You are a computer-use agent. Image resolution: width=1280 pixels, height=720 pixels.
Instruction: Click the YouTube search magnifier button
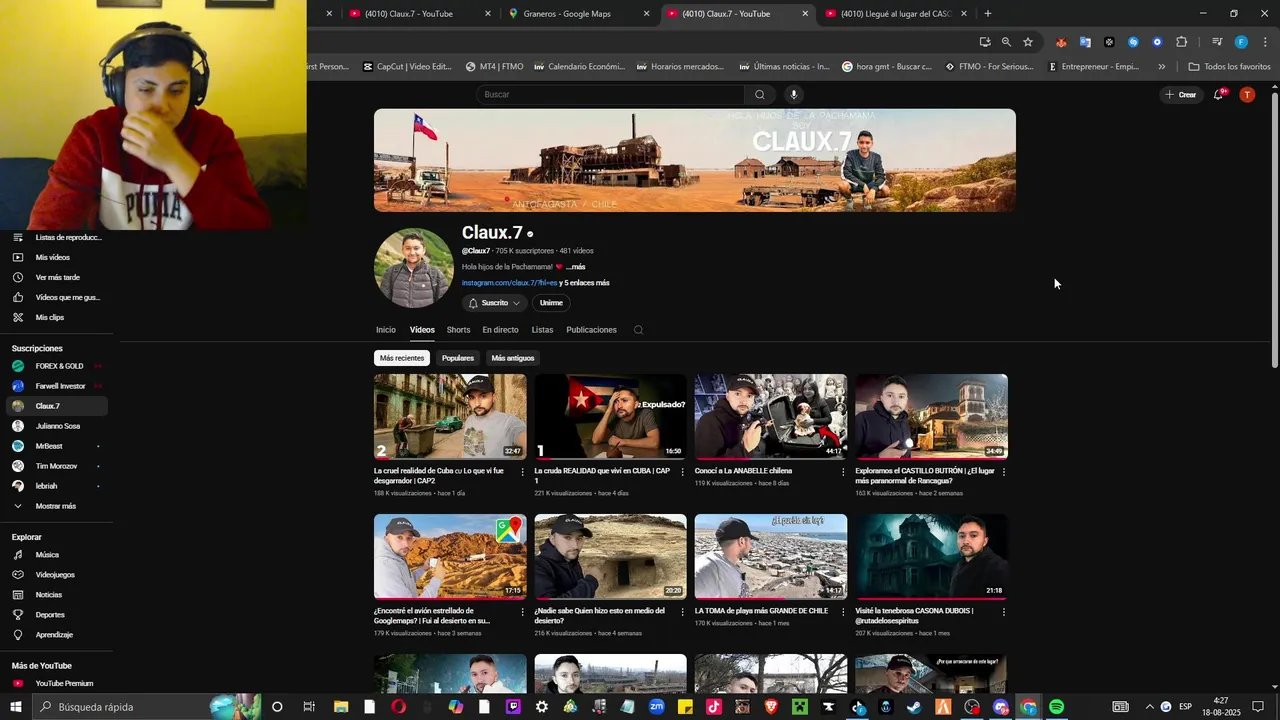click(x=760, y=95)
